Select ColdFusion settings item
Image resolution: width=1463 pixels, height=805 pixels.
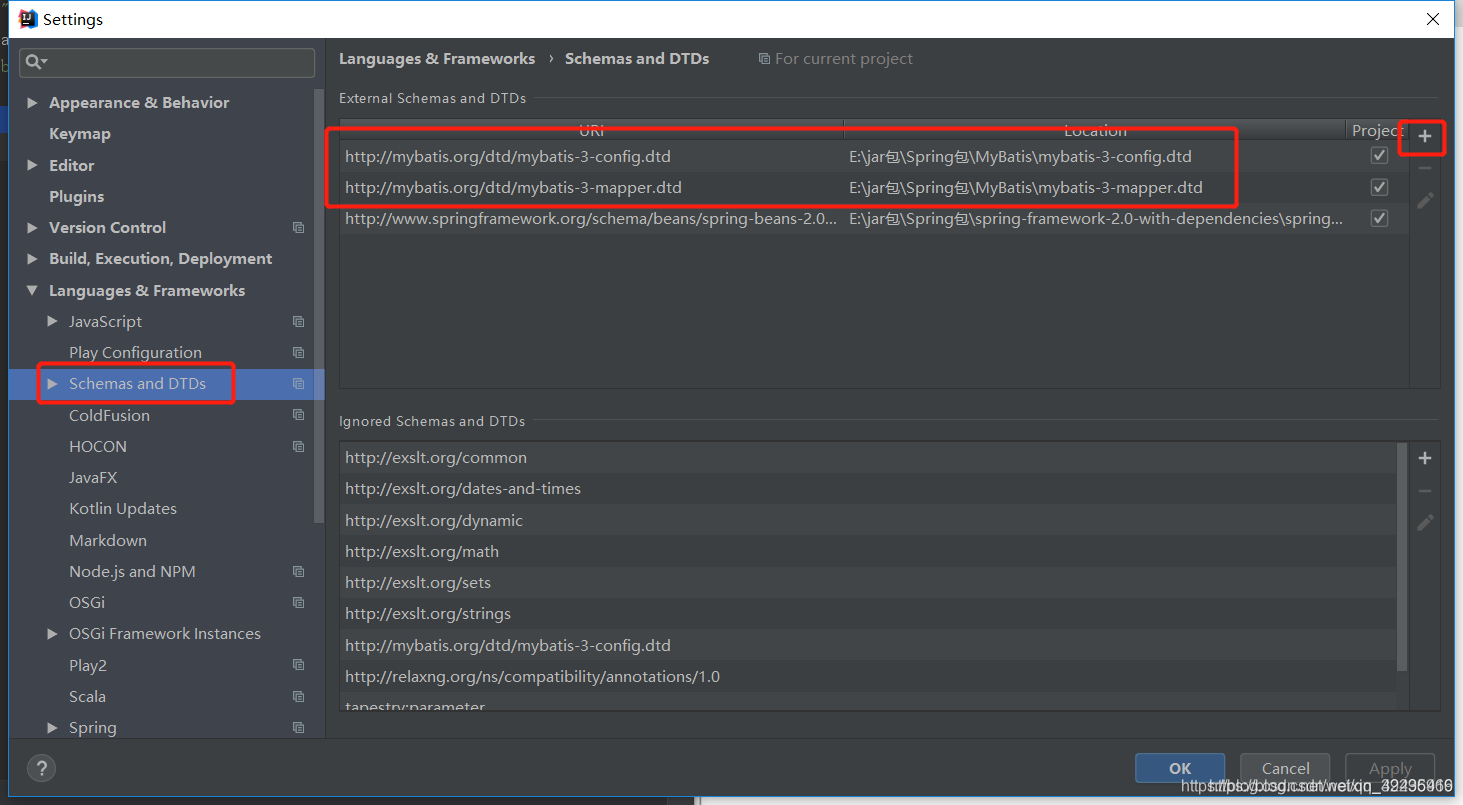(x=109, y=415)
